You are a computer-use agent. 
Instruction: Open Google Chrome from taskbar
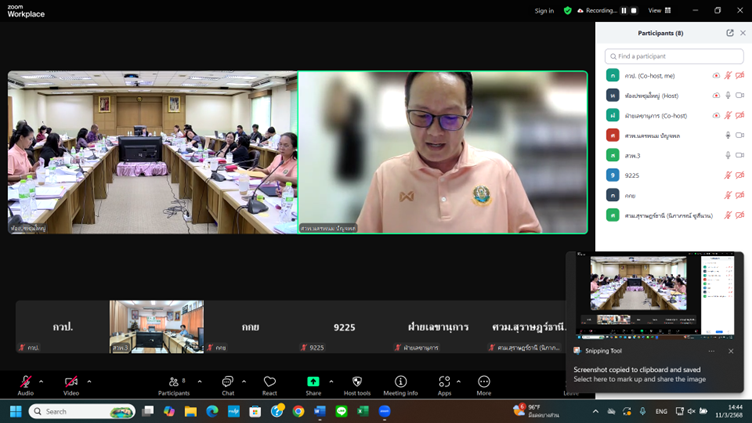click(x=298, y=411)
